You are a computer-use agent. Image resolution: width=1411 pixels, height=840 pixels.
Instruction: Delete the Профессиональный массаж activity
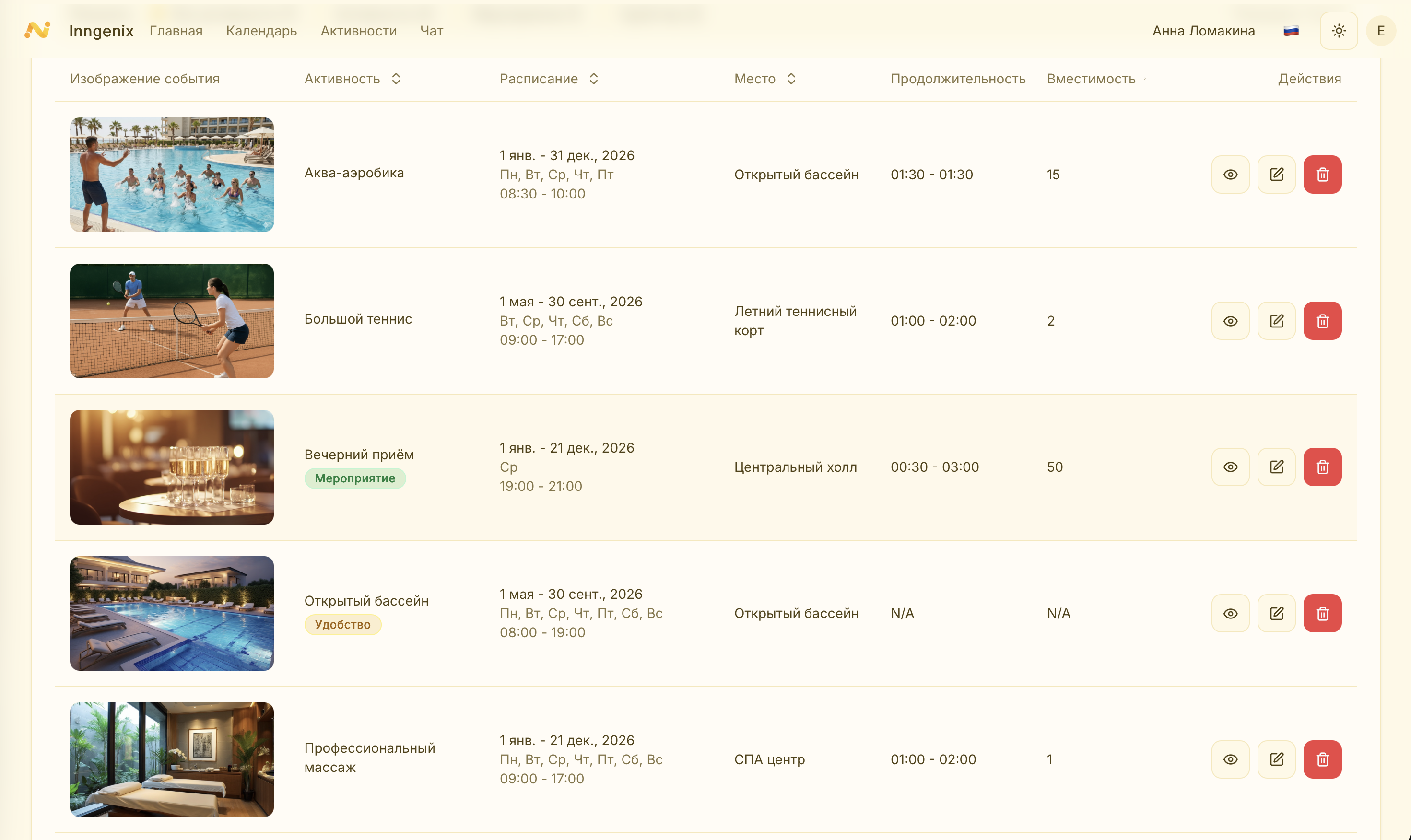tap(1322, 759)
